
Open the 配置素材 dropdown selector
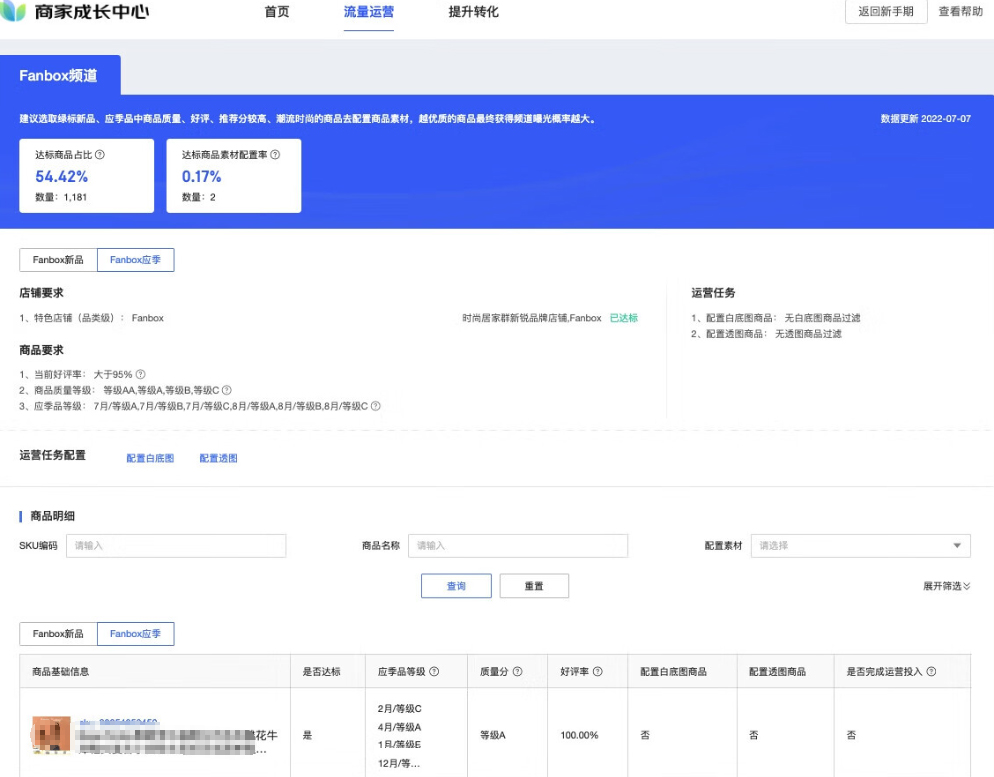[x=859, y=545]
